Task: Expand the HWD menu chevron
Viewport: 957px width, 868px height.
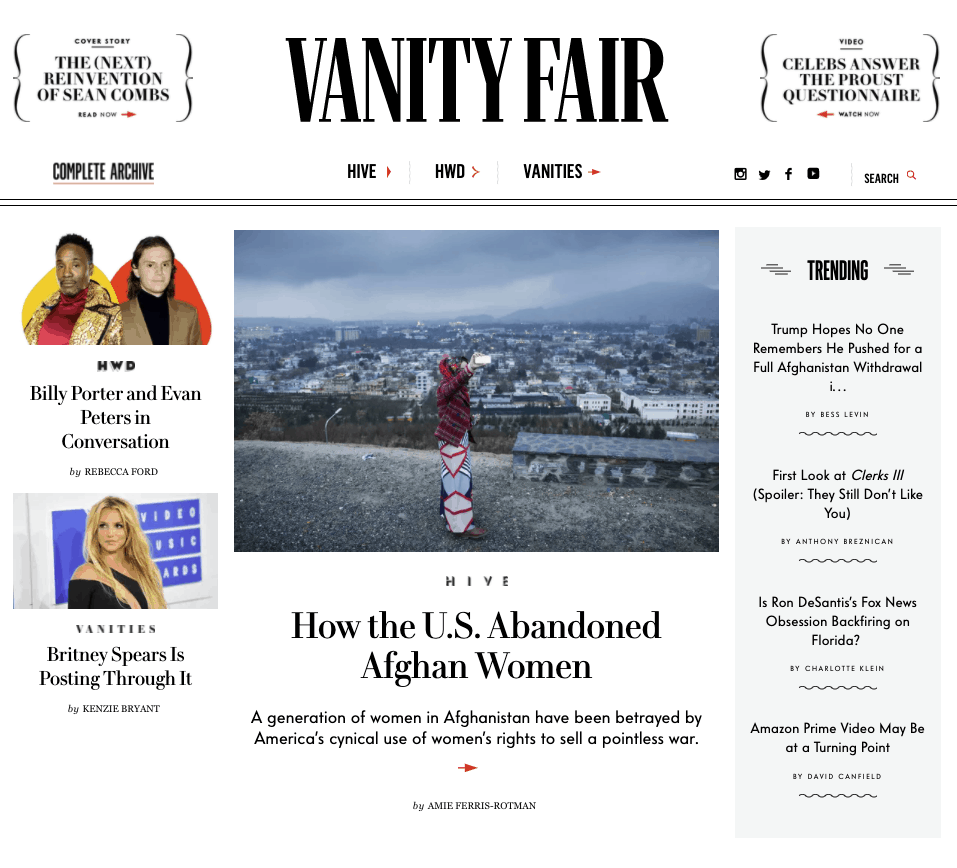Action: pyautogui.click(x=475, y=172)
